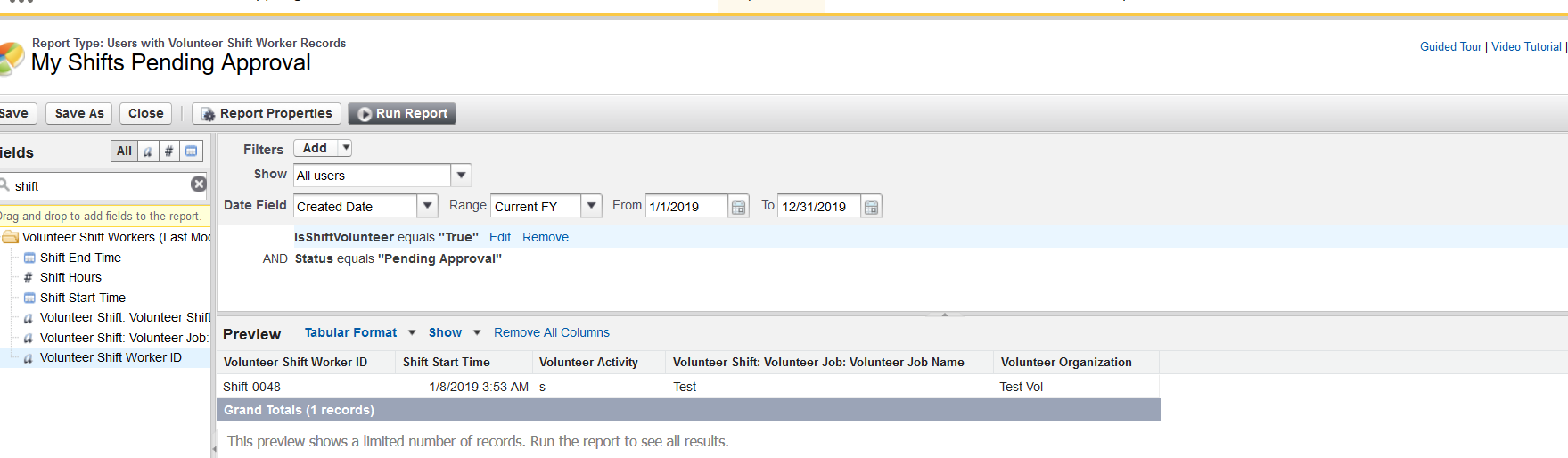Screen dimensions: 1568x458
Task: Select Shift End Time field
Action: point(80,258)
